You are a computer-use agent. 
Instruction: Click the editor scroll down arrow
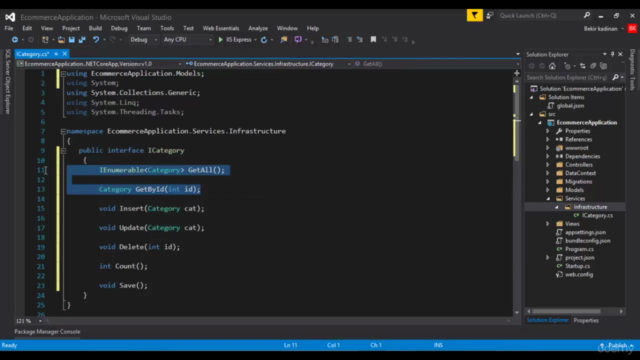coord(517,313)
